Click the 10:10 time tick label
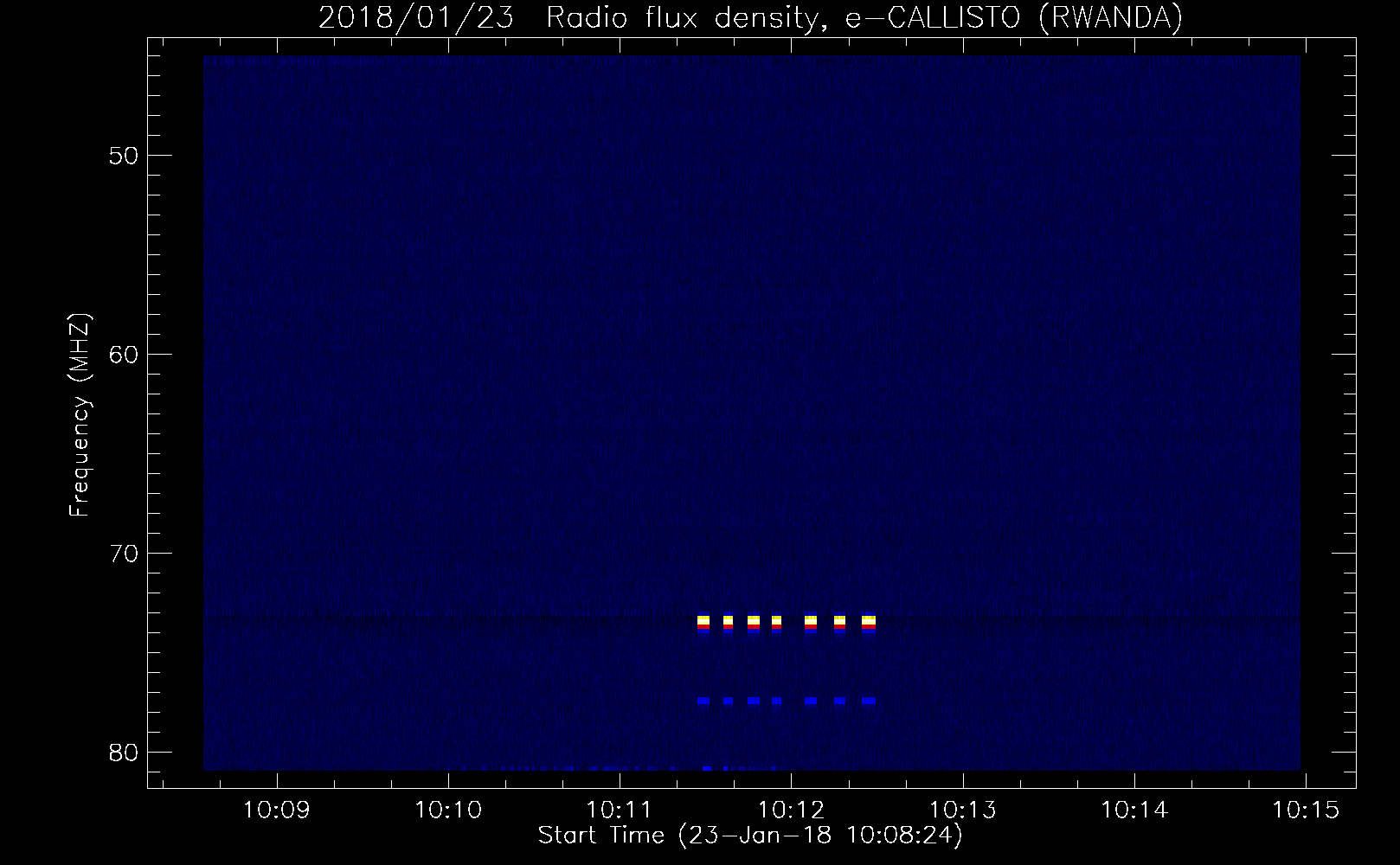Viewport: 1400px width, 865px height. click(448, 811)
